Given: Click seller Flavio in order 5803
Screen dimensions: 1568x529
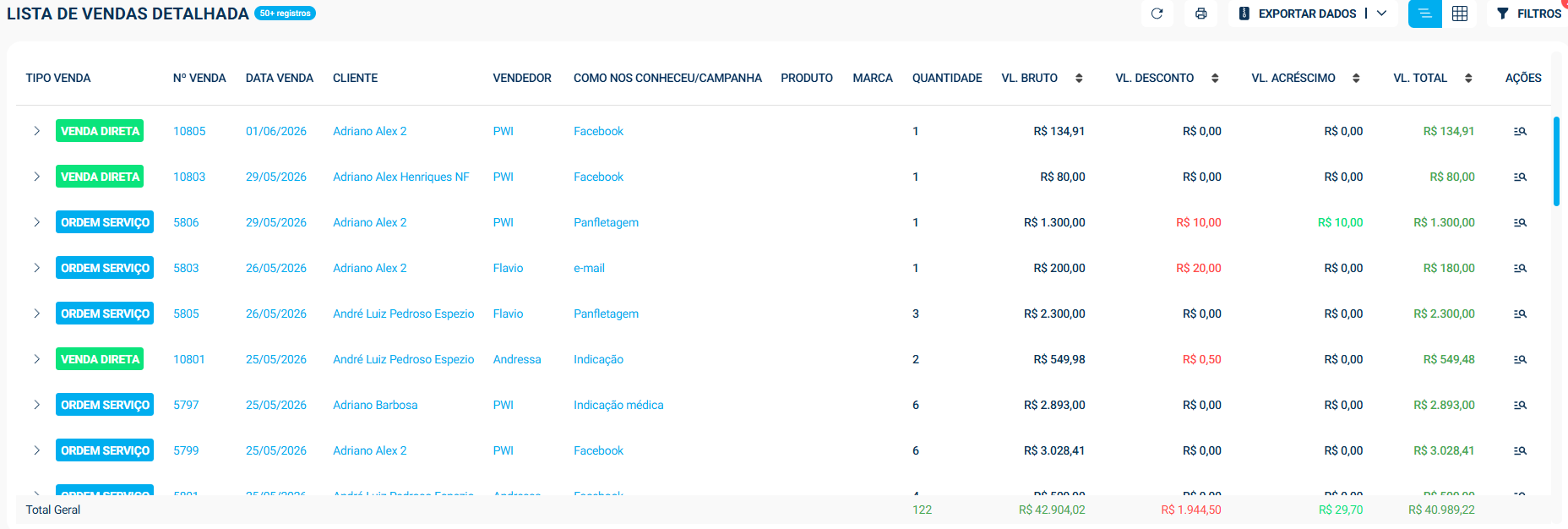Looking at the screenshot, I should pos(508,268).
